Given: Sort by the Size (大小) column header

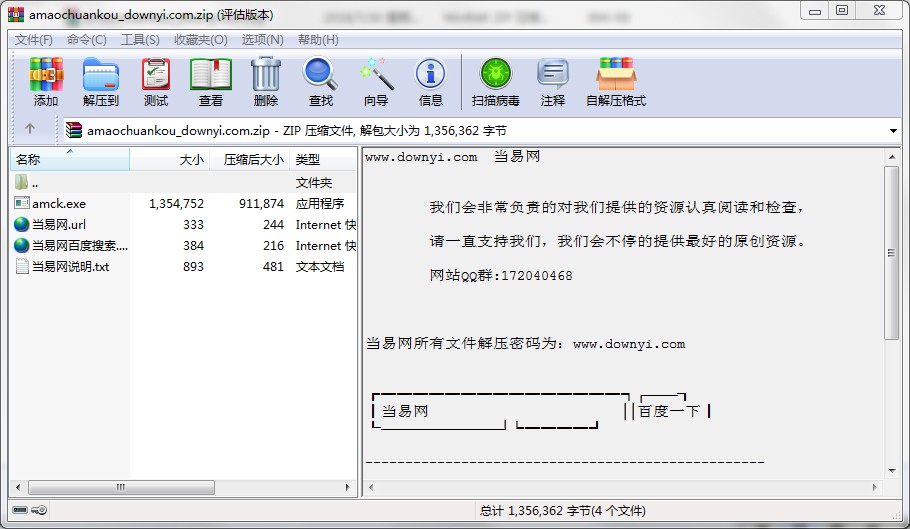Looking at the screenshot, I should pyautogui.click(x=169, y=159).
